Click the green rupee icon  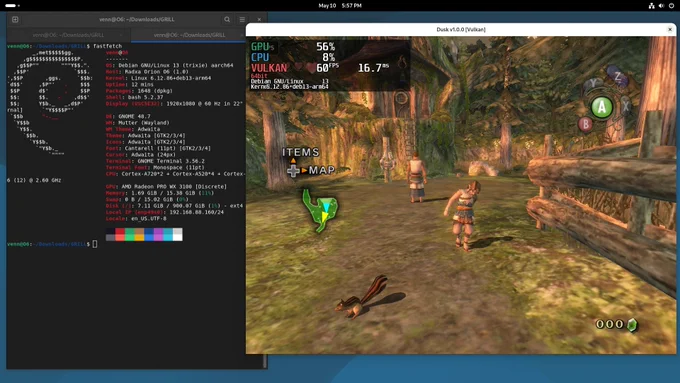coord(632,324)
